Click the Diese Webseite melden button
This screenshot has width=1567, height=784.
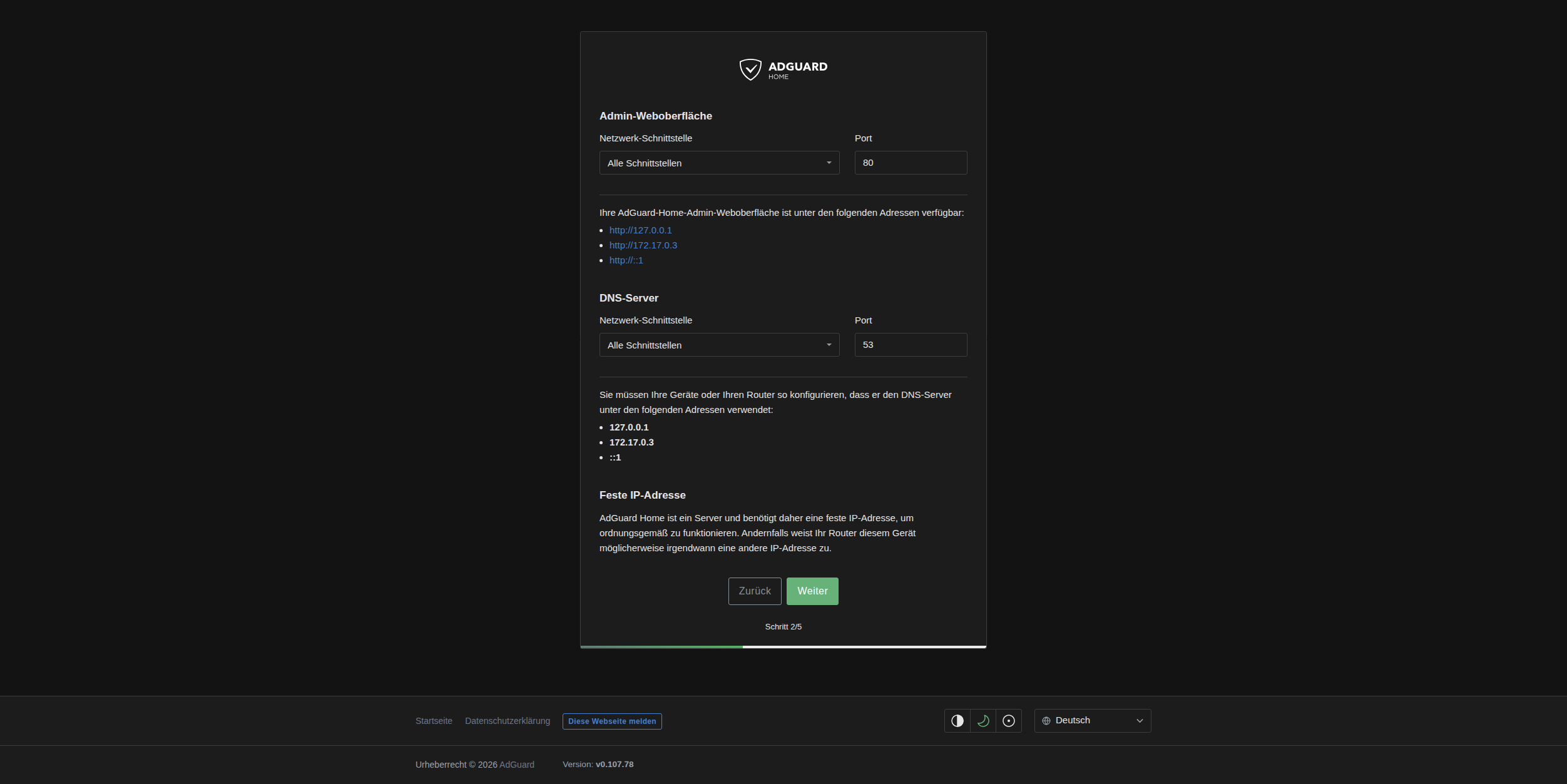612,721
